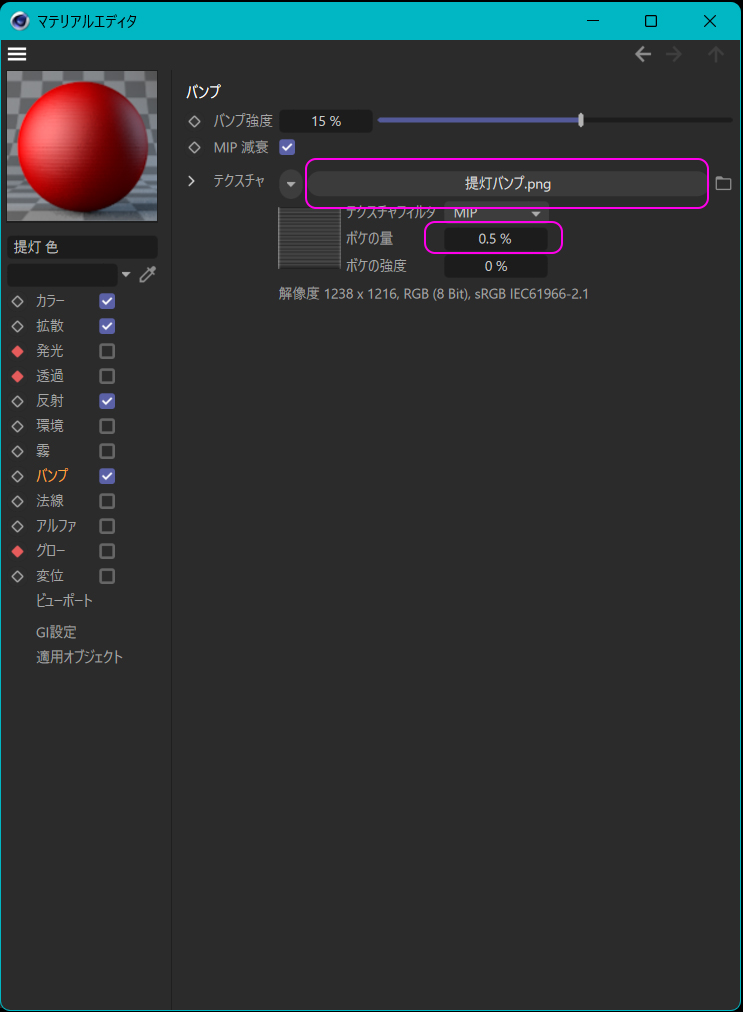Expand the テクスチャ disclosure arrow

coord(192,181)
